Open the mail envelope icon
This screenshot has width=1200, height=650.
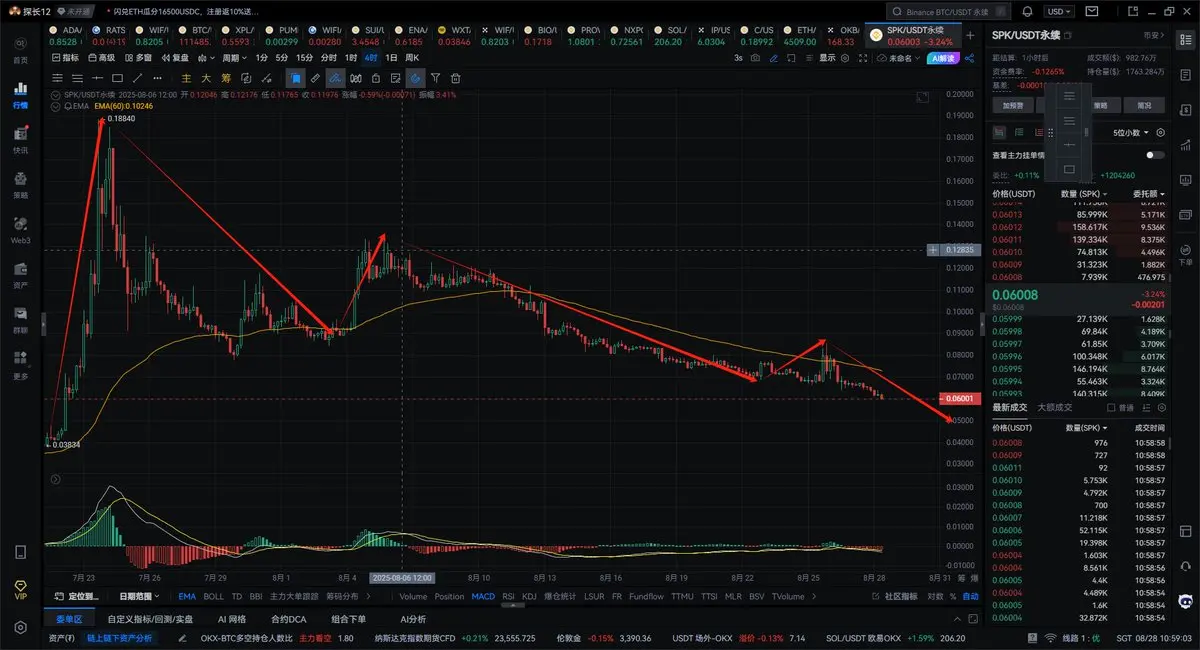coord(1092,11)
